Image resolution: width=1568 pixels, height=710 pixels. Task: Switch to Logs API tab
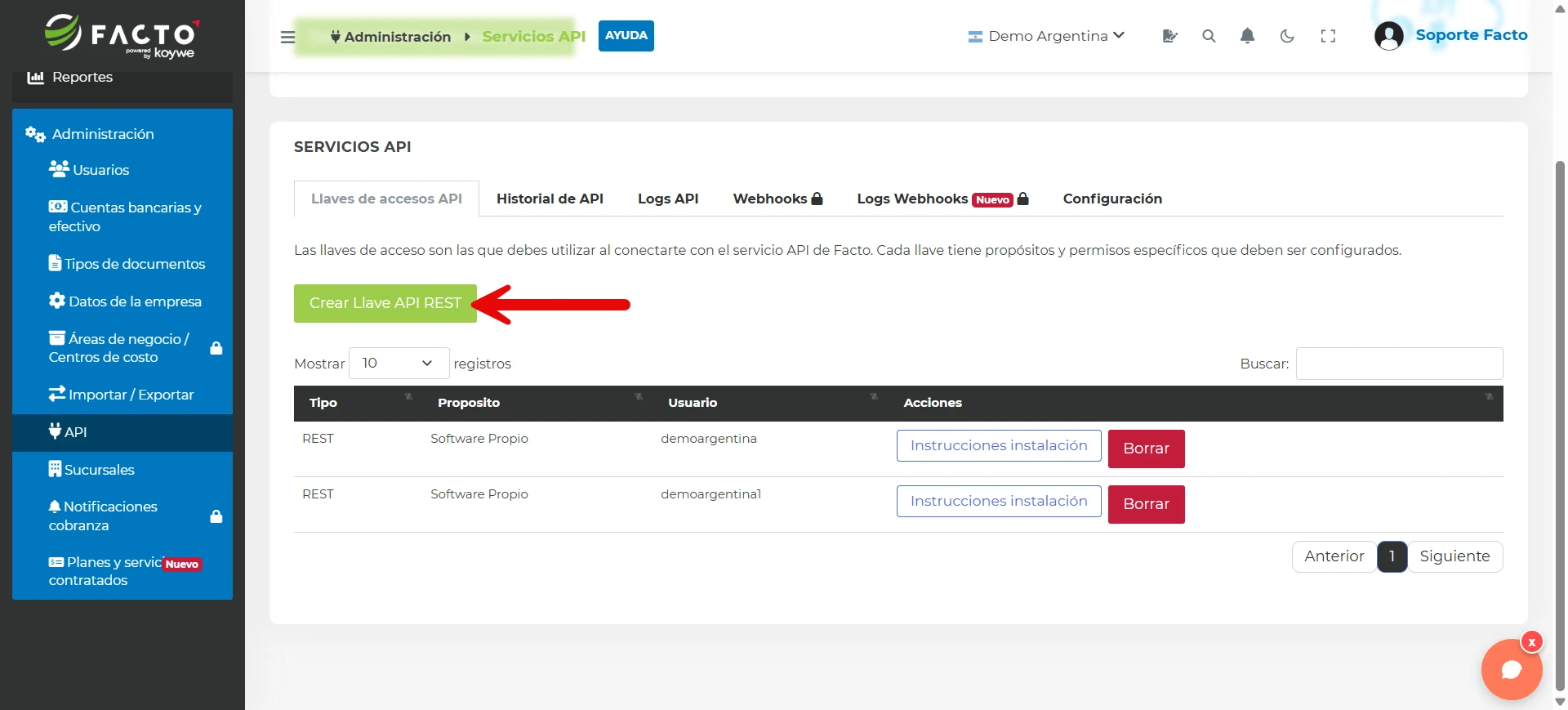[668, 199]
